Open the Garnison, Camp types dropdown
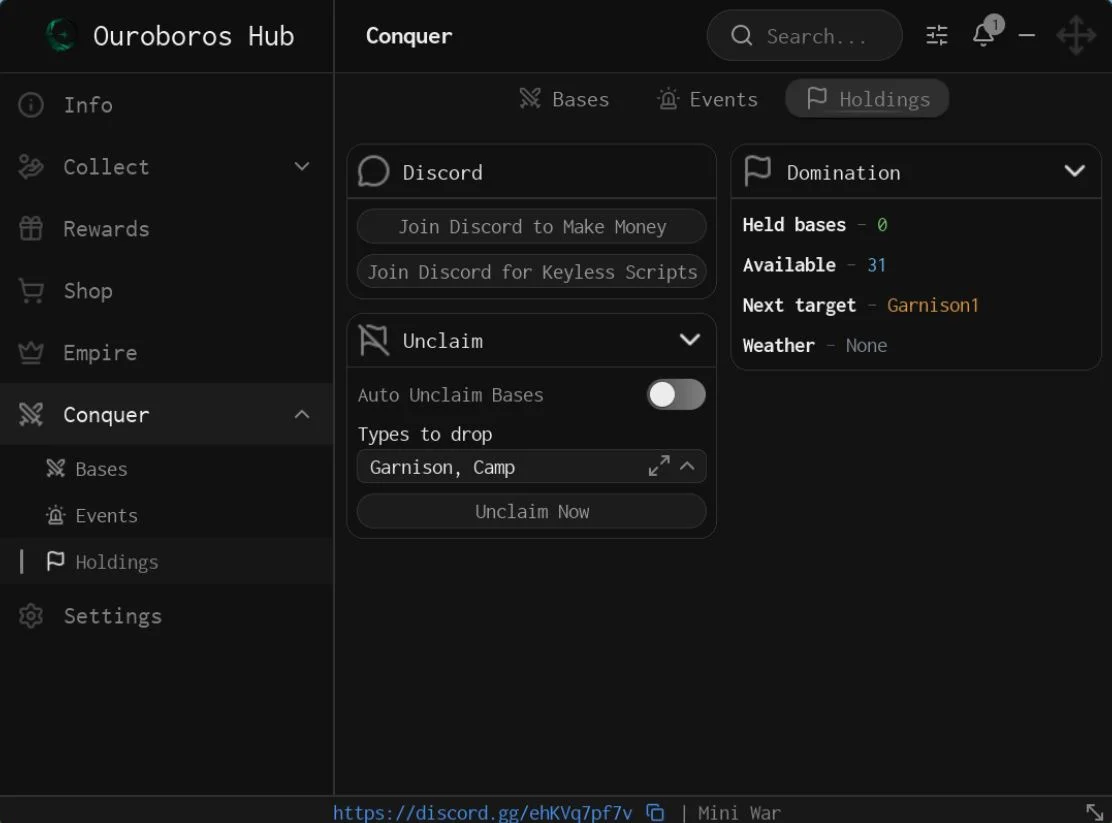Screen dimensions: 1112x823 click(531, 467)
